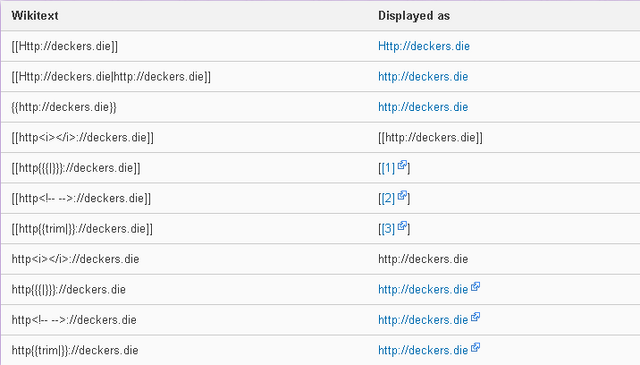This screenshot has width=640, height=365.
Task: Click plain http://deckers.die text in displayed column
Action: click(423, 259)
